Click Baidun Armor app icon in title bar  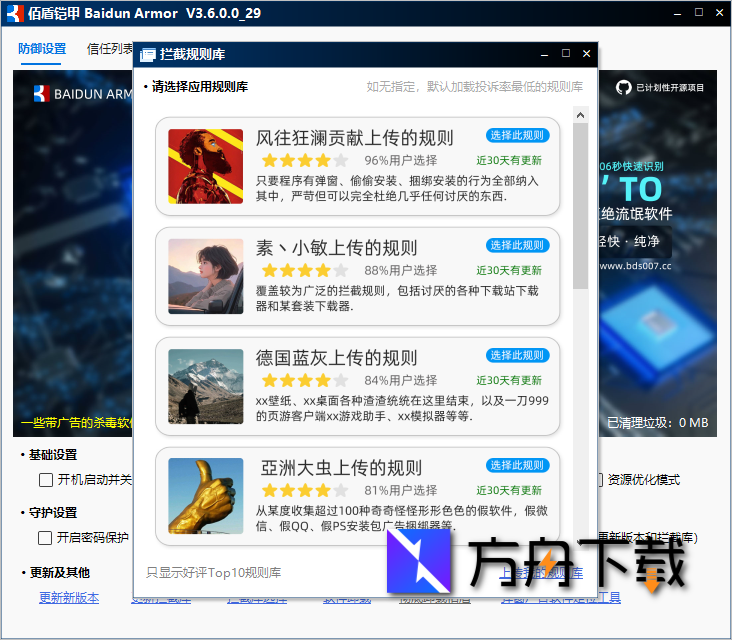[15, 13]
